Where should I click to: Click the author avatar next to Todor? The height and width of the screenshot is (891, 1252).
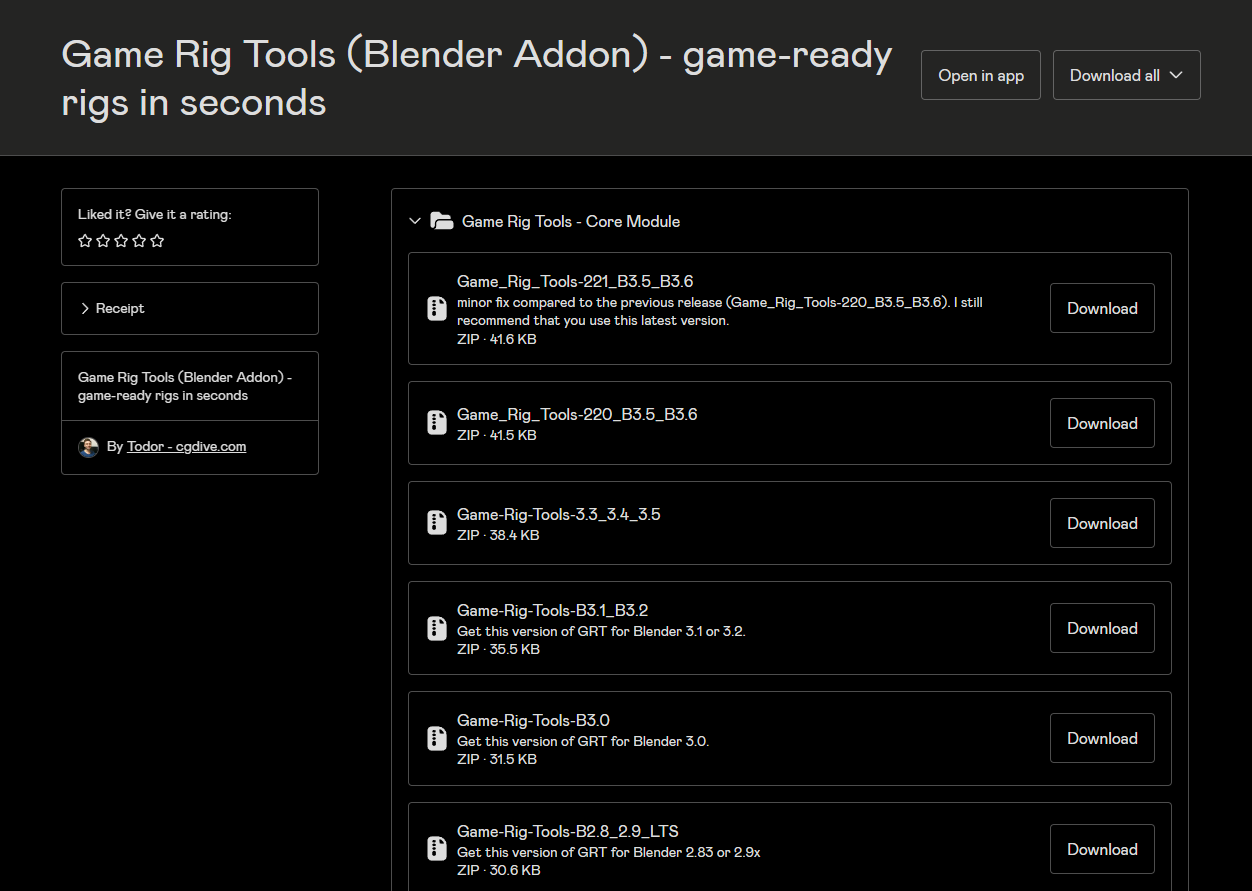88,447
